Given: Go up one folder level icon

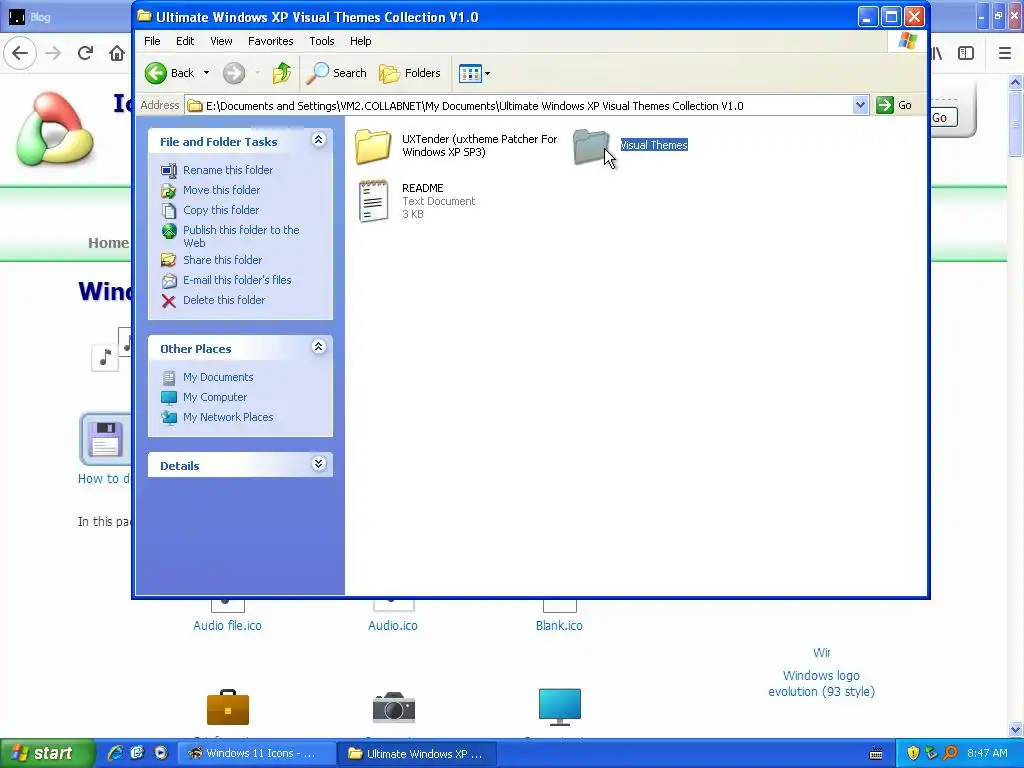Looking at the screenshot, I should tap(281, 72).
